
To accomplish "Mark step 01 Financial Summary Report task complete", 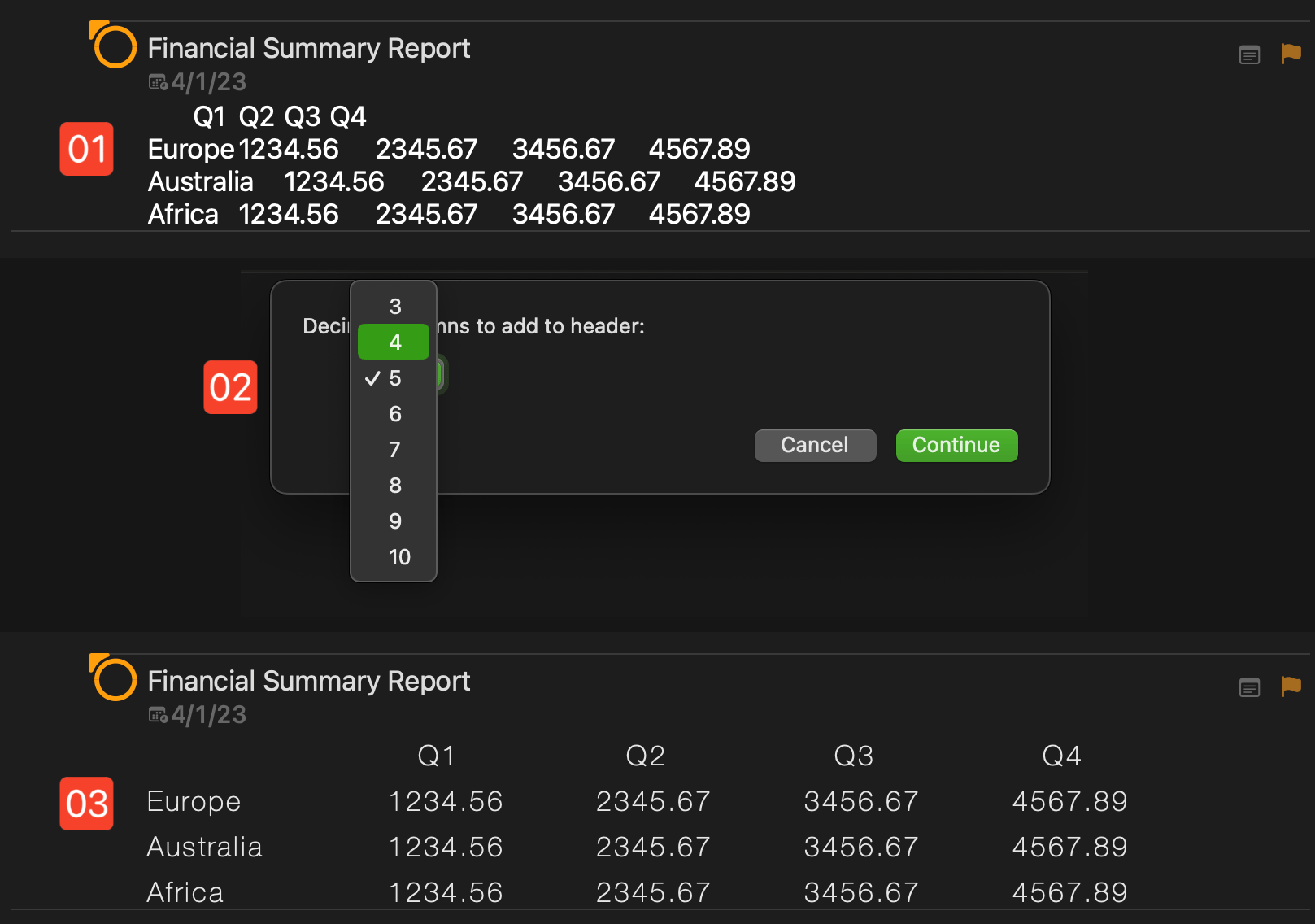I will click(x=115, y=47).
